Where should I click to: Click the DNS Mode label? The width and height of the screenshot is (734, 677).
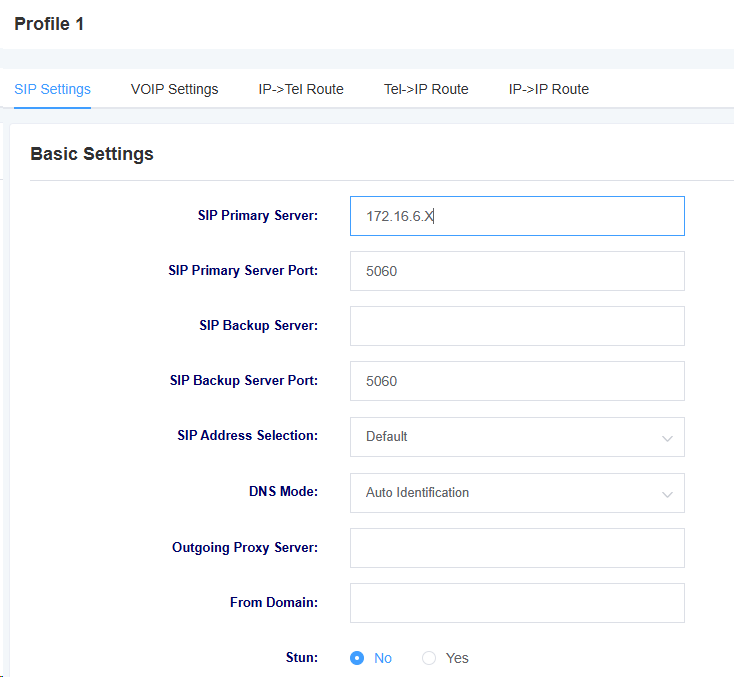[283, 491]
